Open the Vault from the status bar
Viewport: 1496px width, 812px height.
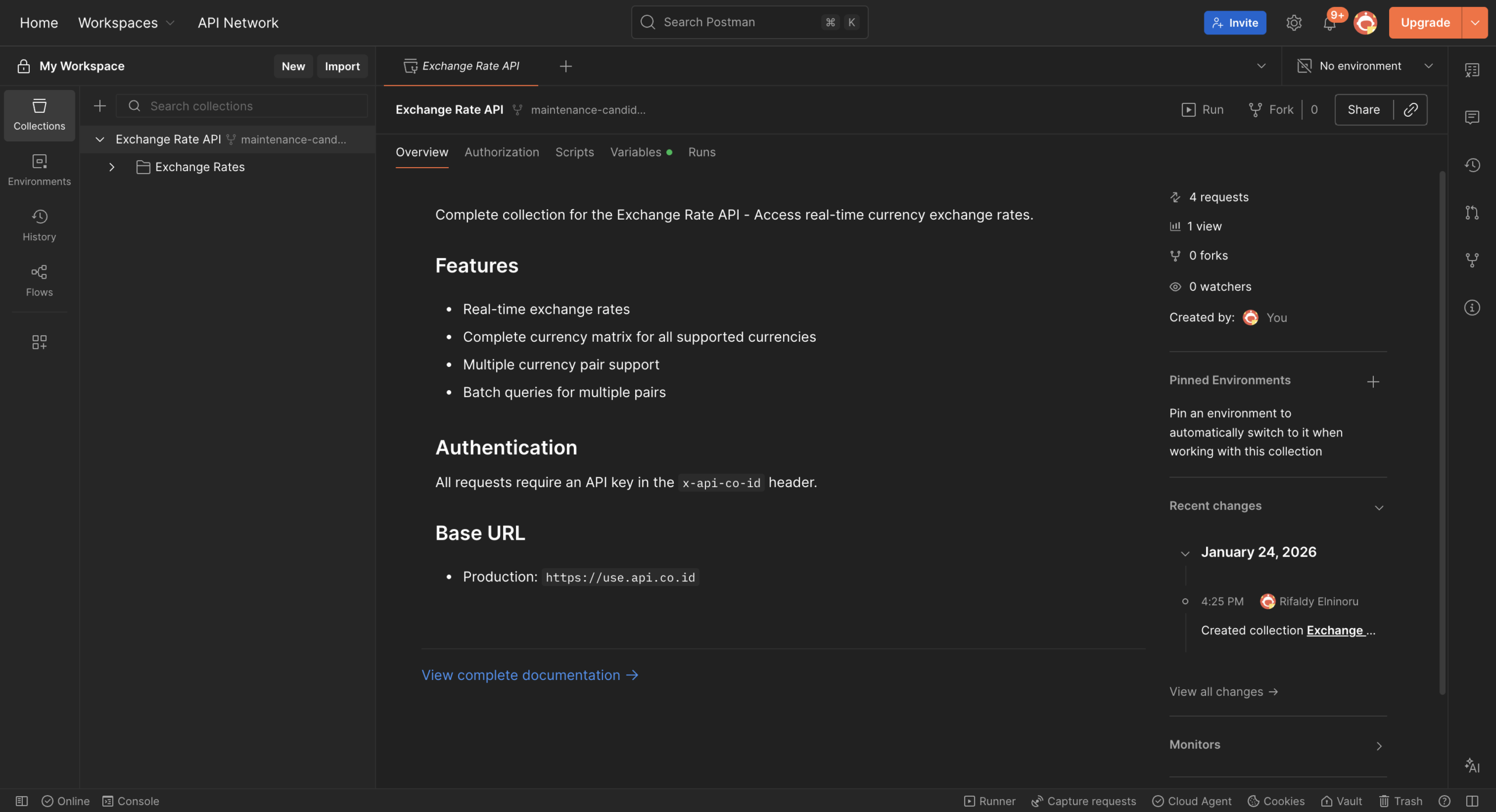pos(1341,801)
